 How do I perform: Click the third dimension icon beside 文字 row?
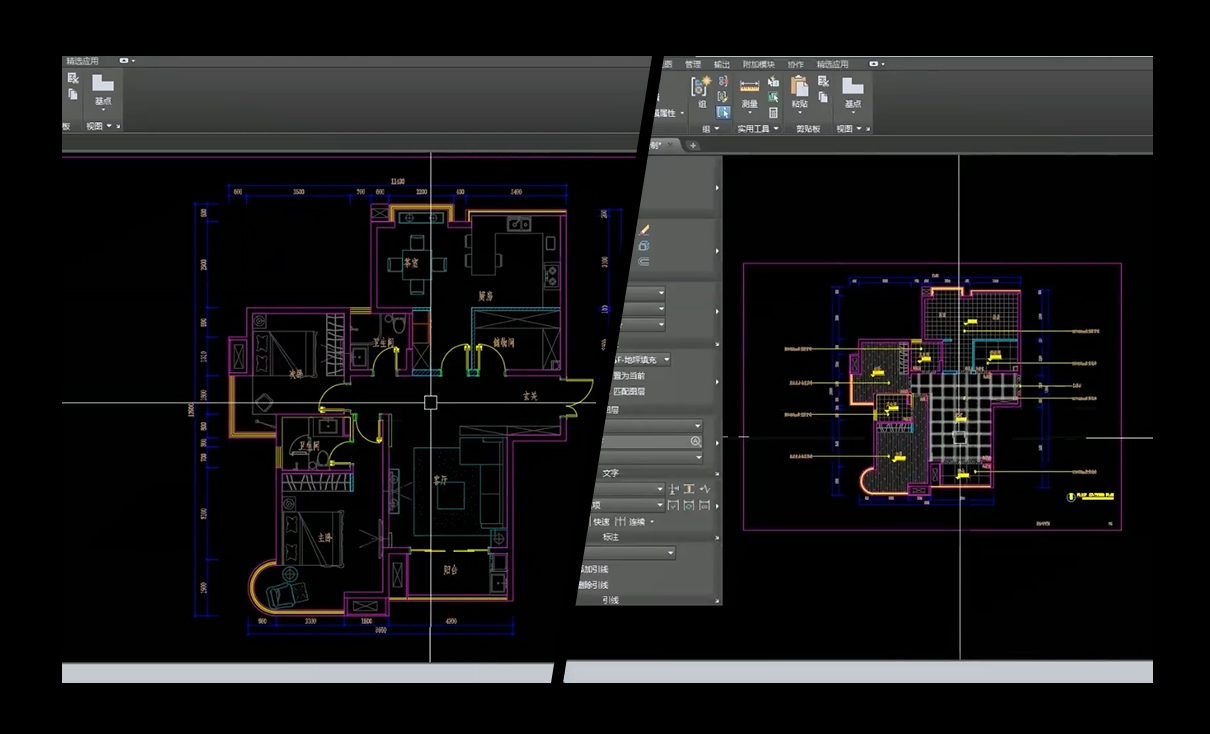pyautogui.click(x=705, y=489)
